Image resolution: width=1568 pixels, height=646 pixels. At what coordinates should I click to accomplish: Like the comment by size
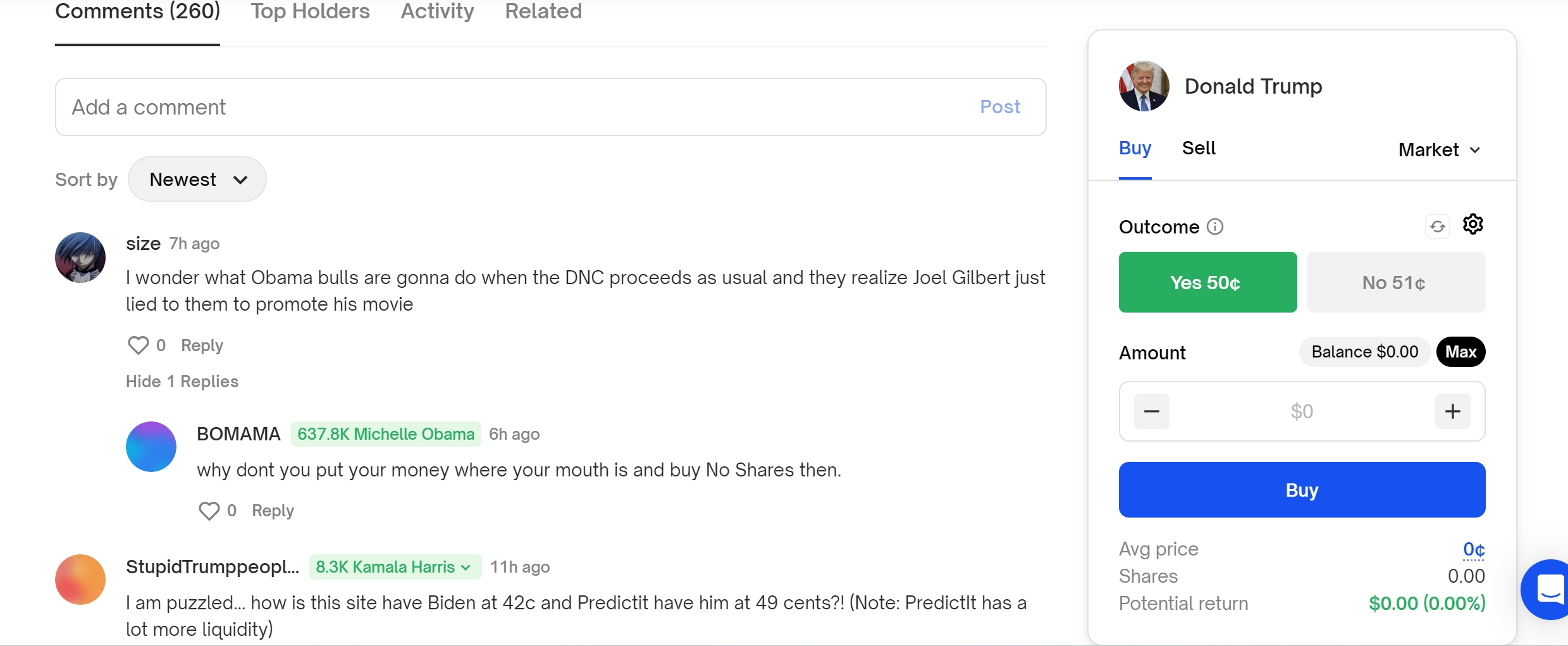138,345
